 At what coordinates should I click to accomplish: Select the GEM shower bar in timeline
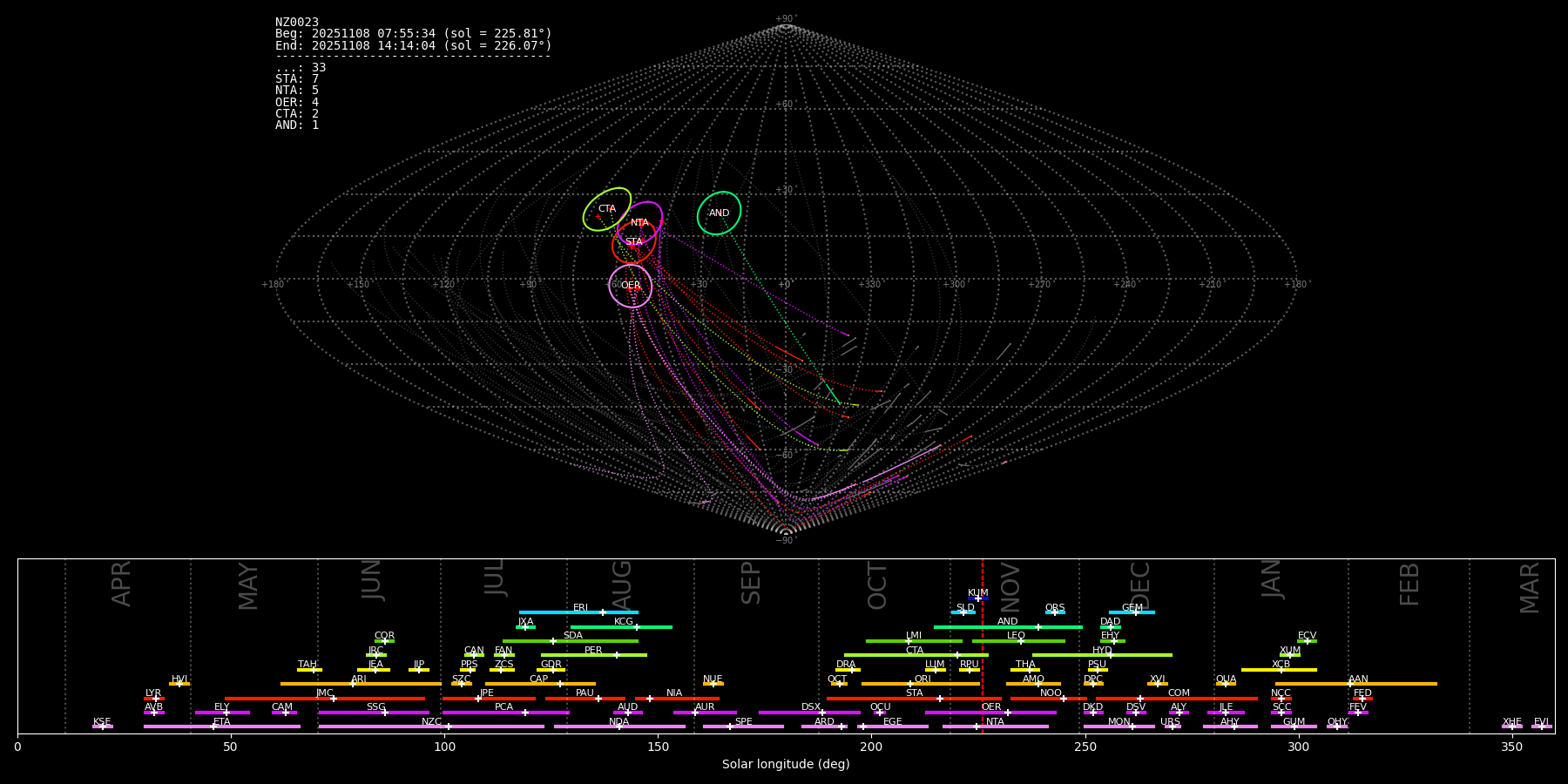(1132, 612)
